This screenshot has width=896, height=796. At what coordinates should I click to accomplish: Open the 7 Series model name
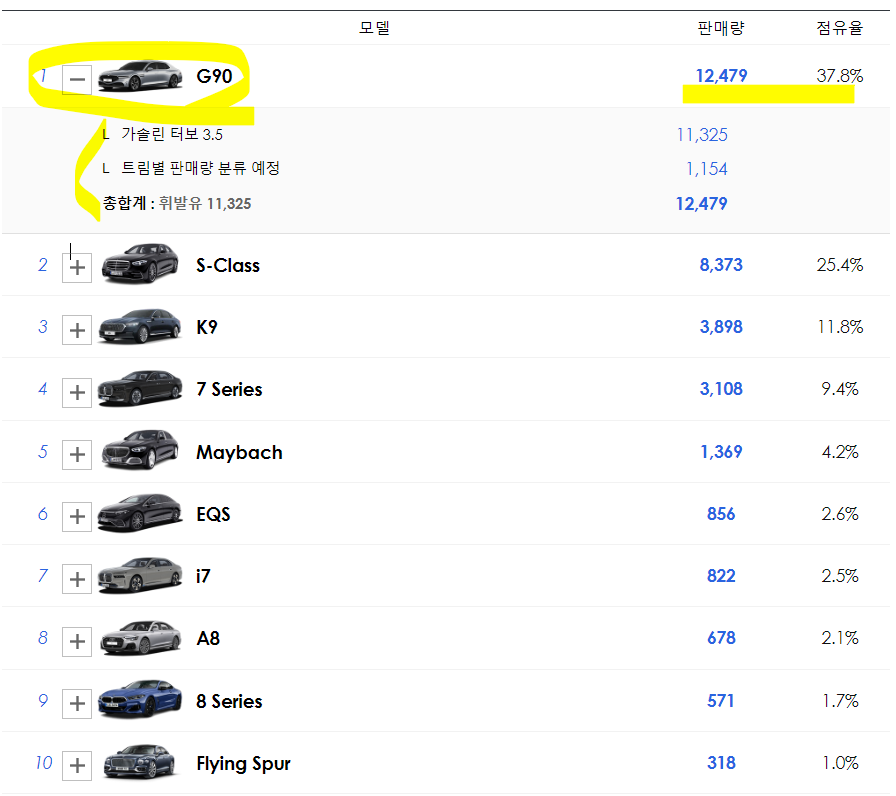pos(229,390)
